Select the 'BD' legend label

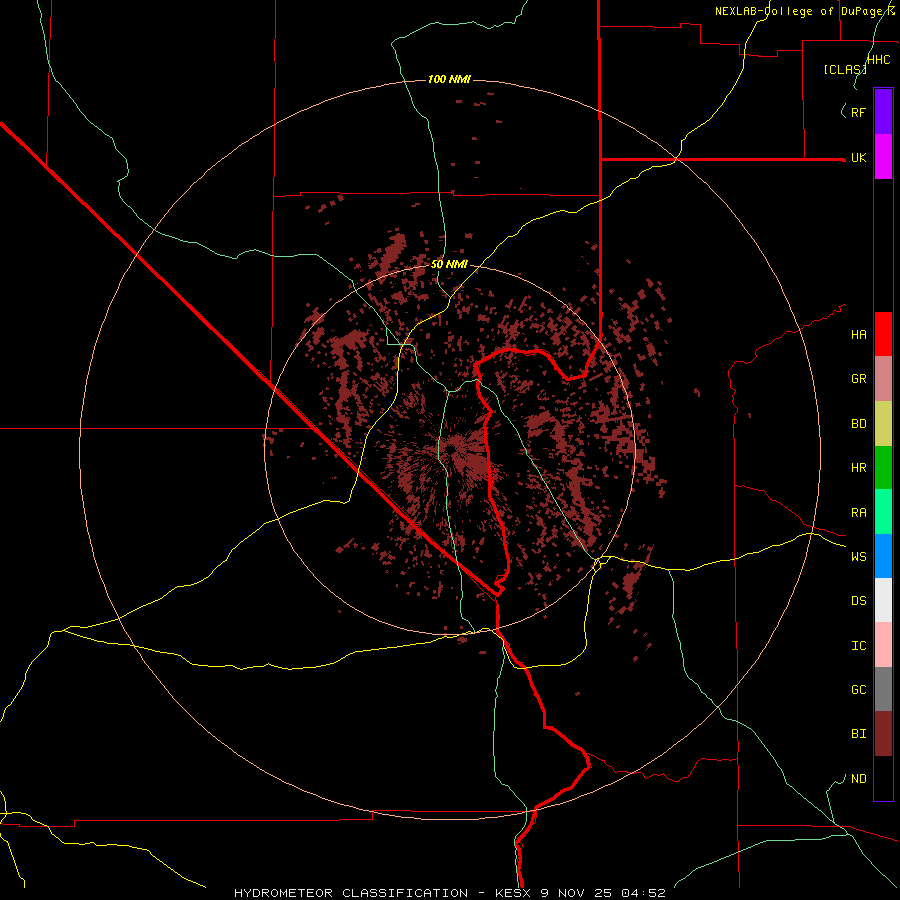(x=858, y=424)
